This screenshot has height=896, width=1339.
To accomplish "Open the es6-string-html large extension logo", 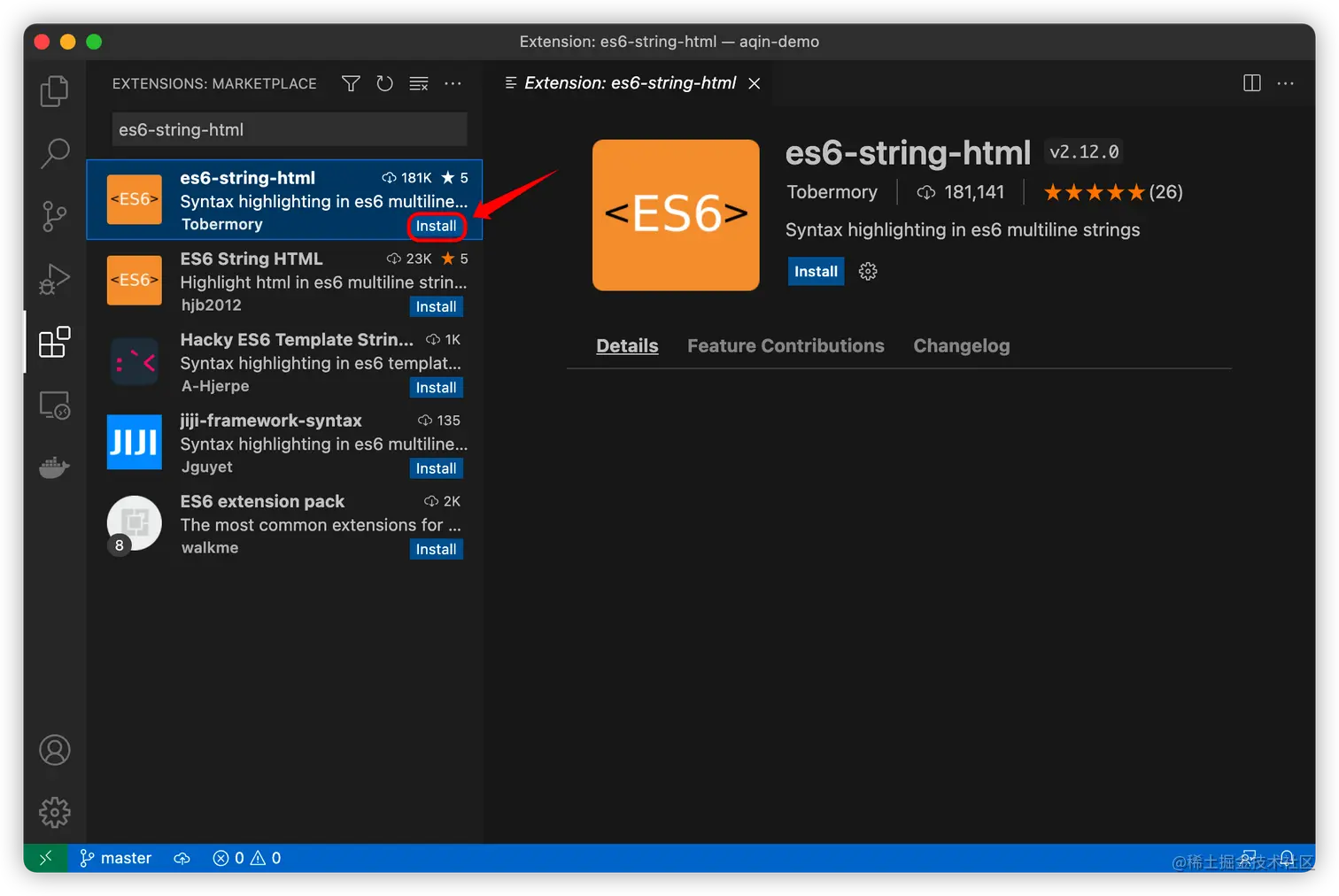I will 676,215.
